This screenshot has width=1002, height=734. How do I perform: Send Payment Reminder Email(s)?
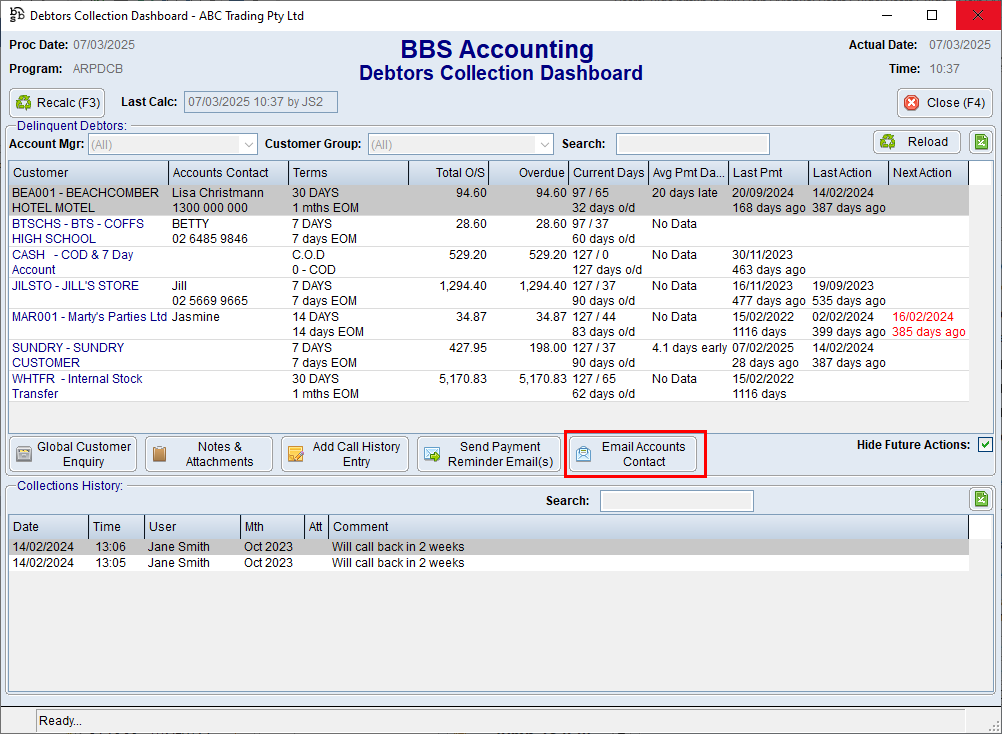(488, 454)
